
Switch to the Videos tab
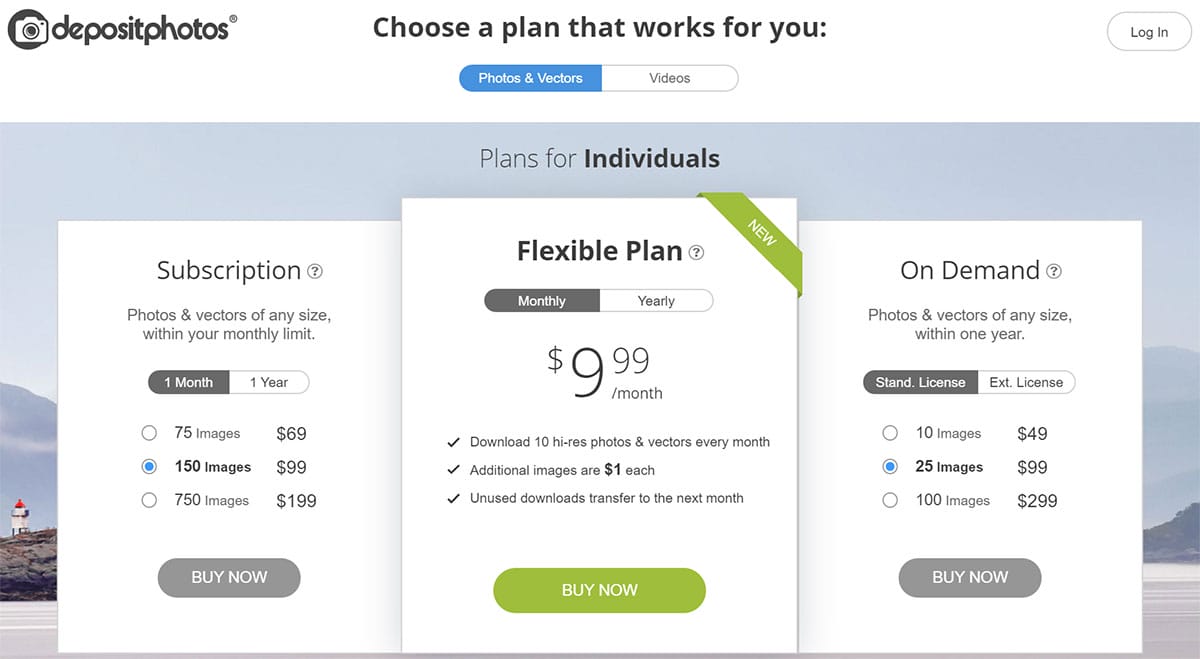click(x=669, y=78)
